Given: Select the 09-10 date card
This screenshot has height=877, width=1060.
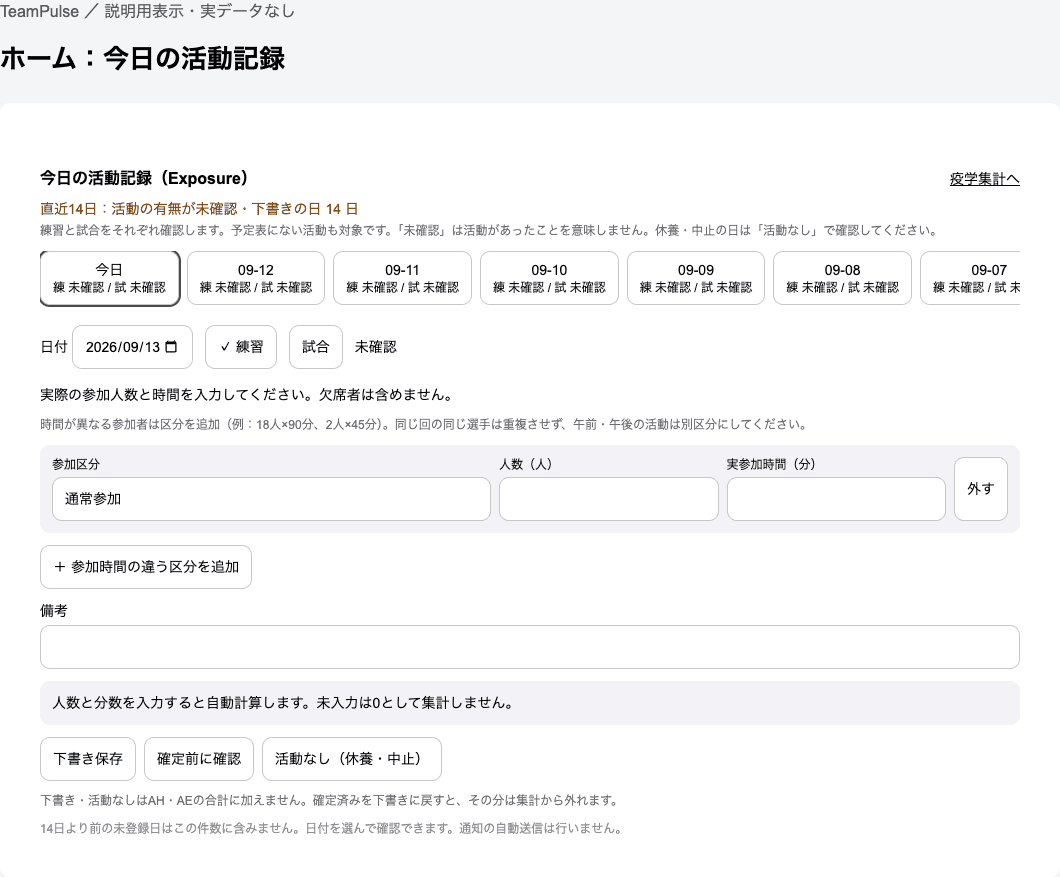Looking at the screenshot, I should [x=549, y=279].
